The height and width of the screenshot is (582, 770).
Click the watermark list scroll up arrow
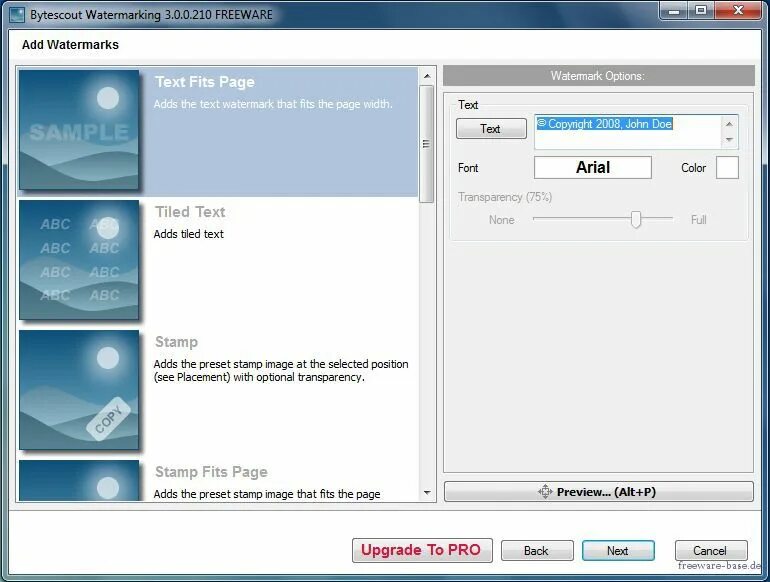coord(427,76)
